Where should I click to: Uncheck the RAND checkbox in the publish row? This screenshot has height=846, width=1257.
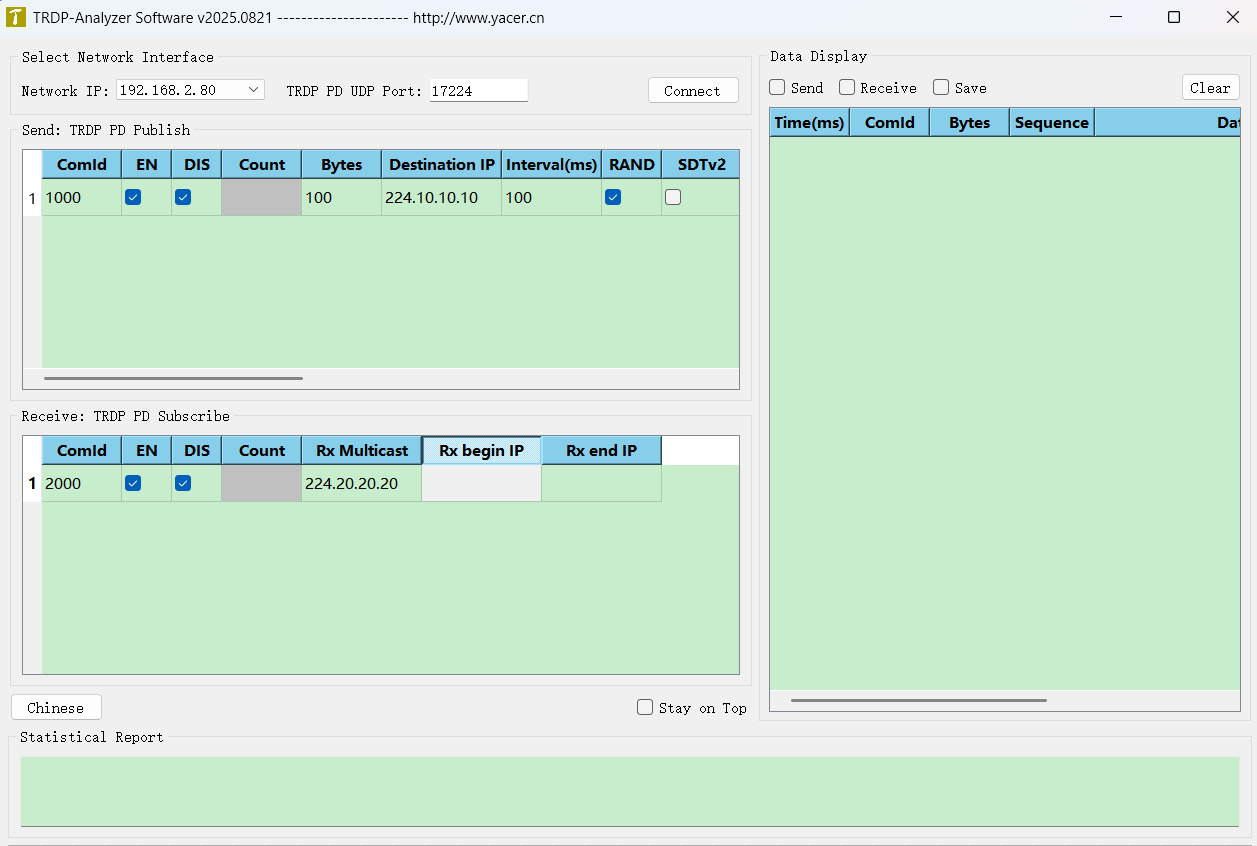click(x=613, y=197)
